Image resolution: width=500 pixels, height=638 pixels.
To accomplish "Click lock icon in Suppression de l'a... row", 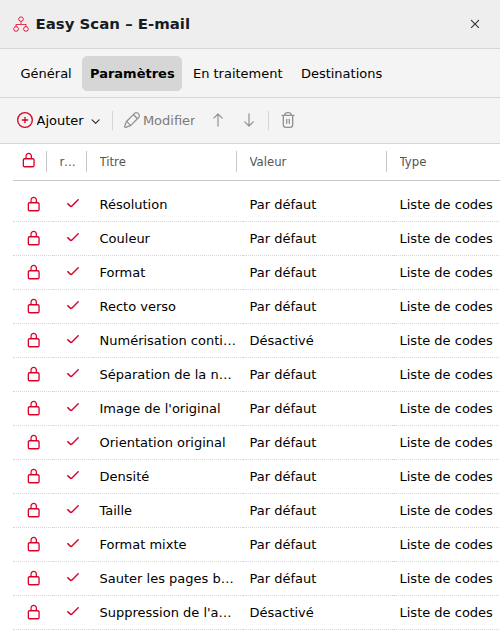I will [x=34, y=612].
